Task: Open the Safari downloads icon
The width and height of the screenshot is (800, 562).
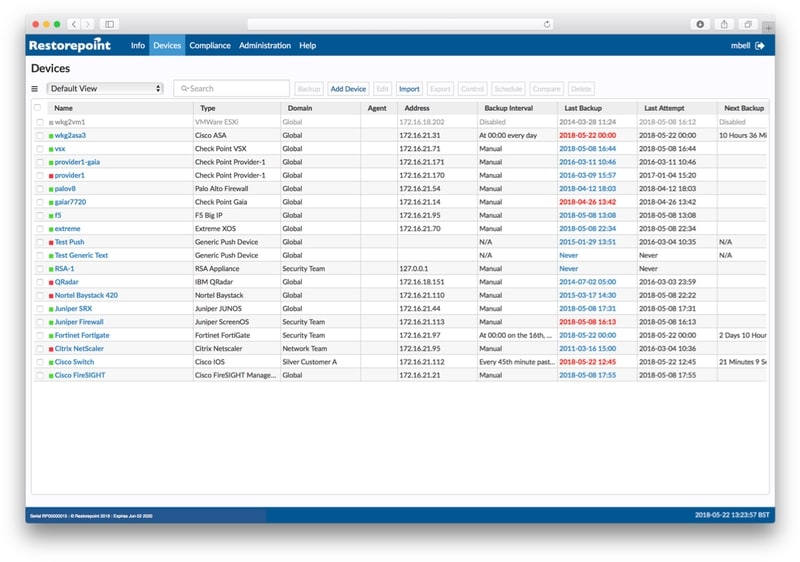Action: click(x=700, y=24)
